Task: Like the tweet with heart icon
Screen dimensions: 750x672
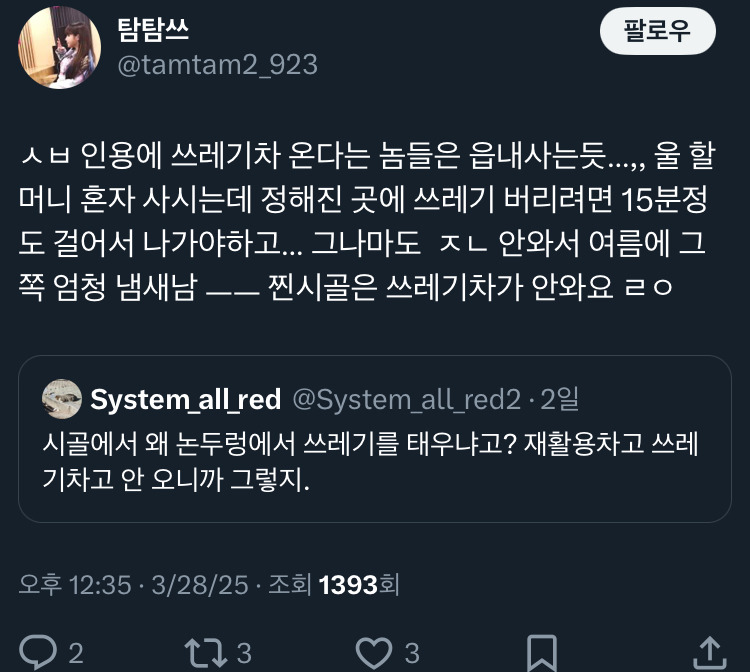Action: click(374, 652)
